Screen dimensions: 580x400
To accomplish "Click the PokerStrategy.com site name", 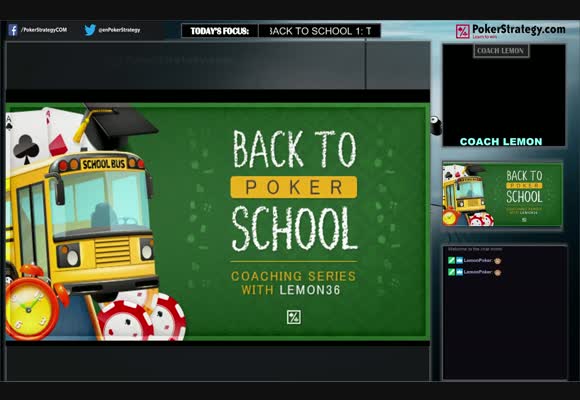I will coord(519,29).
